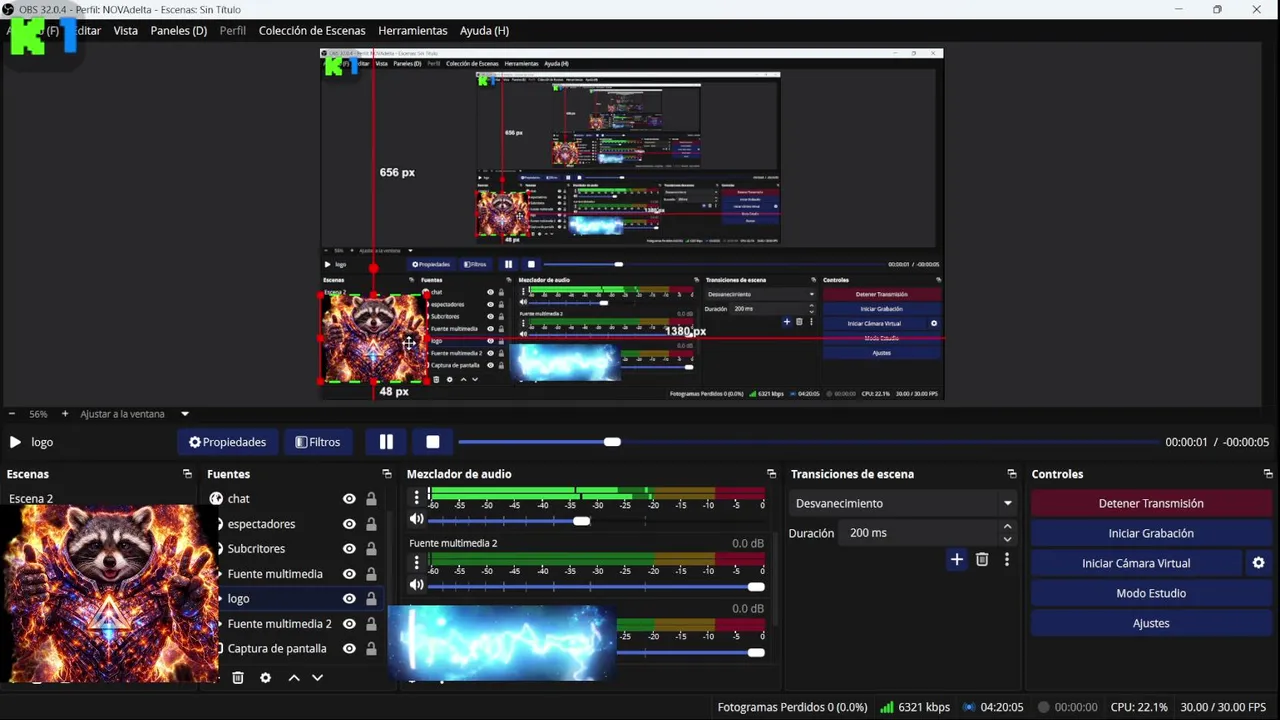The height and width of the screenshot is (720, 1280).
Task: Undock the Fuentes panel with float icon
Action: point(387,474)
